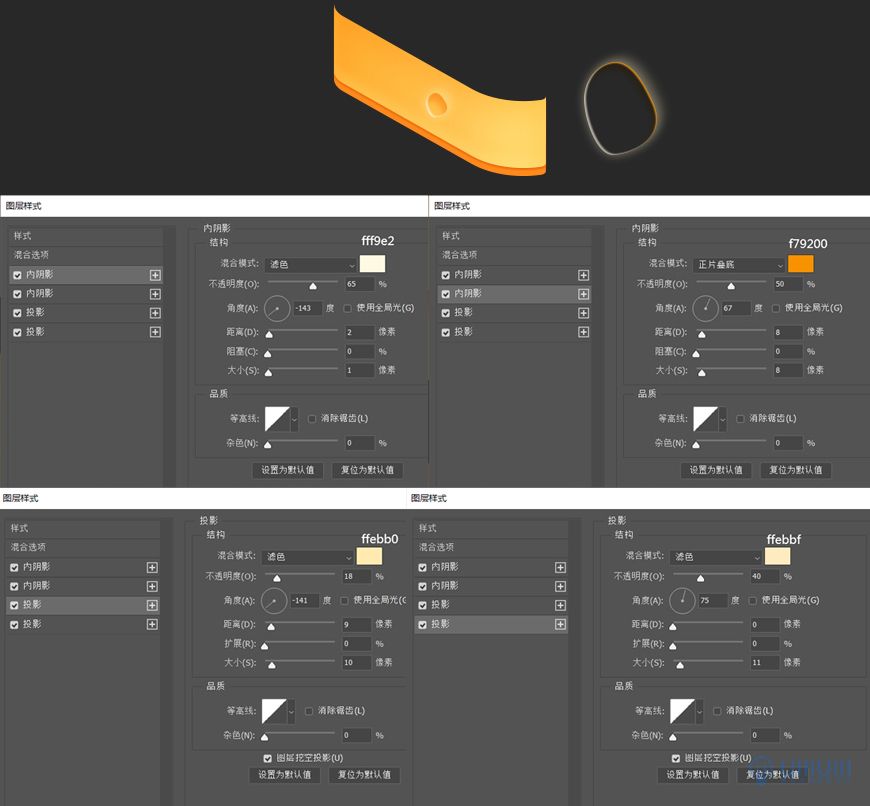This screenshot has width=870, height=806.
Task: Enable 消除锯齿 checkbox in the fff9e2 dialog
Action: 312,418
